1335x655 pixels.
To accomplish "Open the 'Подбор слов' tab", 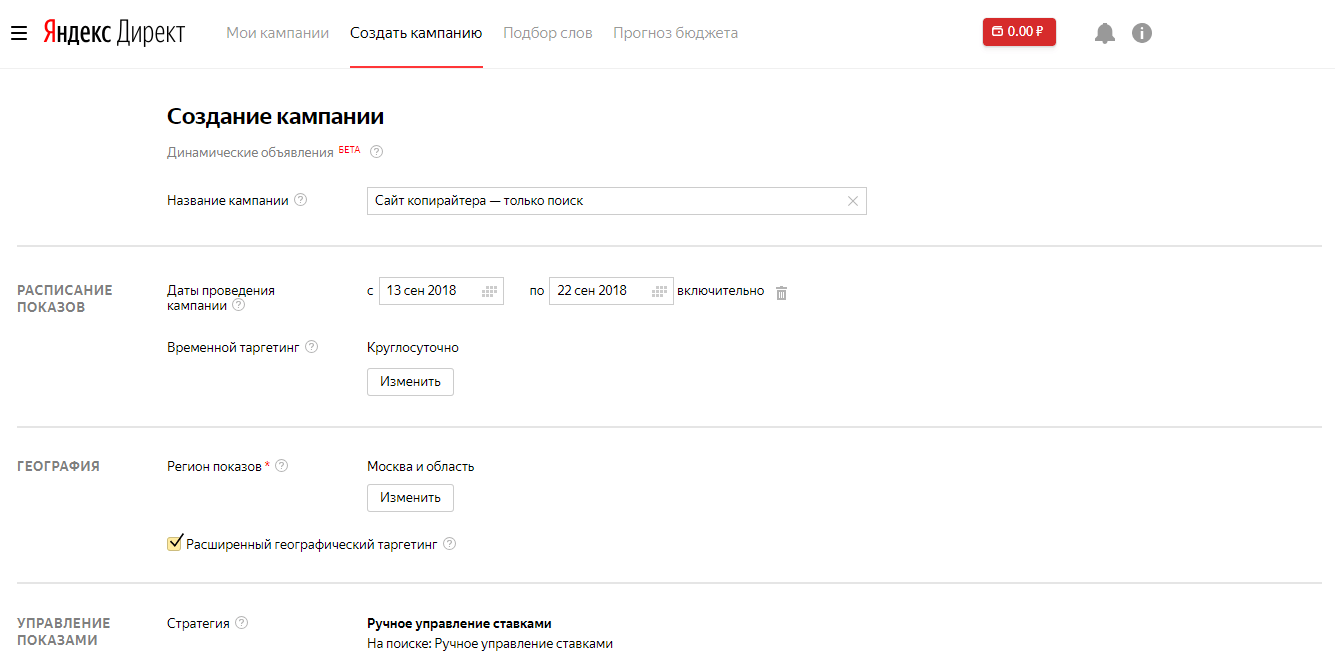I will point(547,32).
